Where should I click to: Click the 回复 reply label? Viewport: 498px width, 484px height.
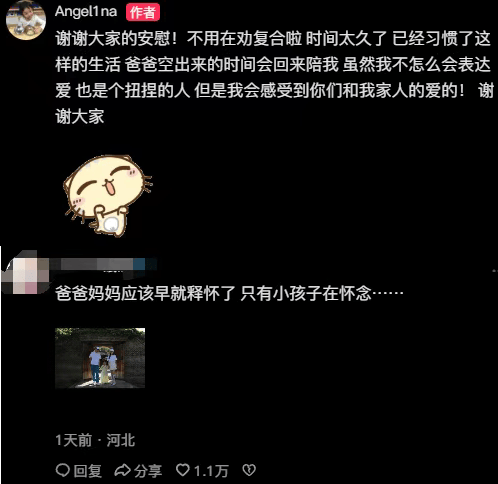click(x=87, y=471)
